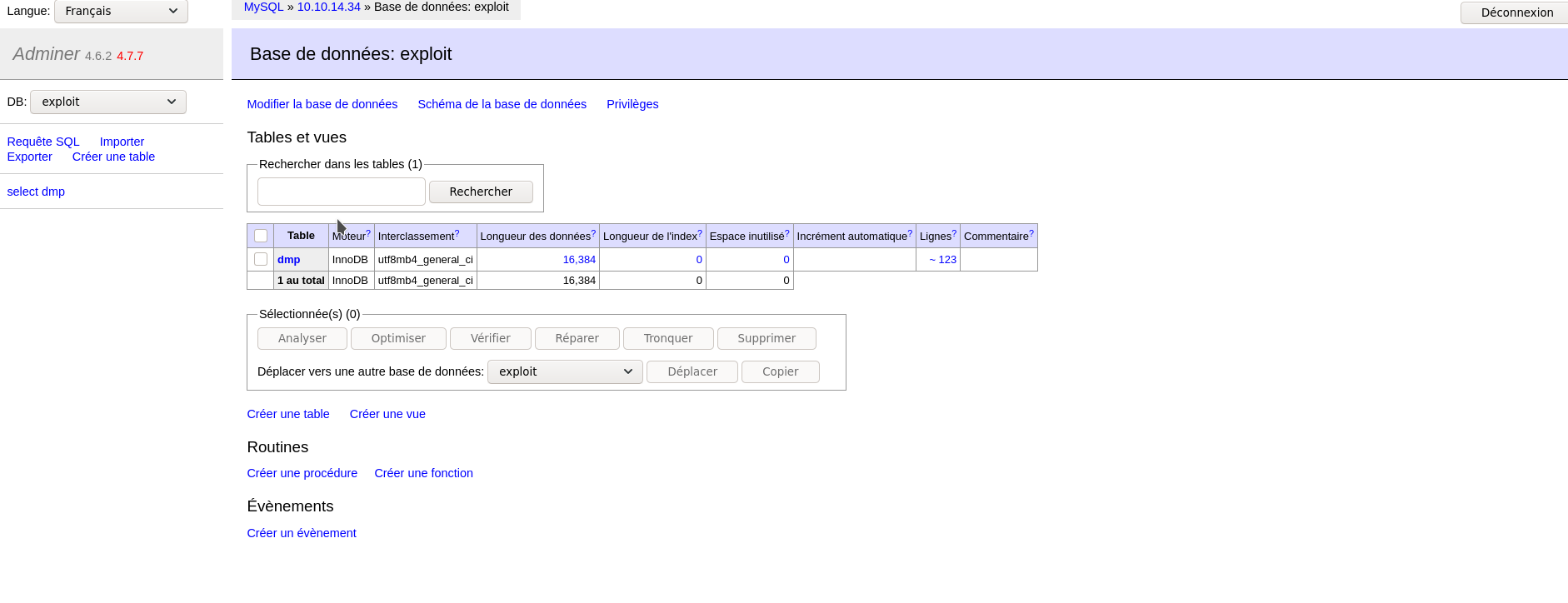Tick the checkbox for the dmp table

[261, 259]
